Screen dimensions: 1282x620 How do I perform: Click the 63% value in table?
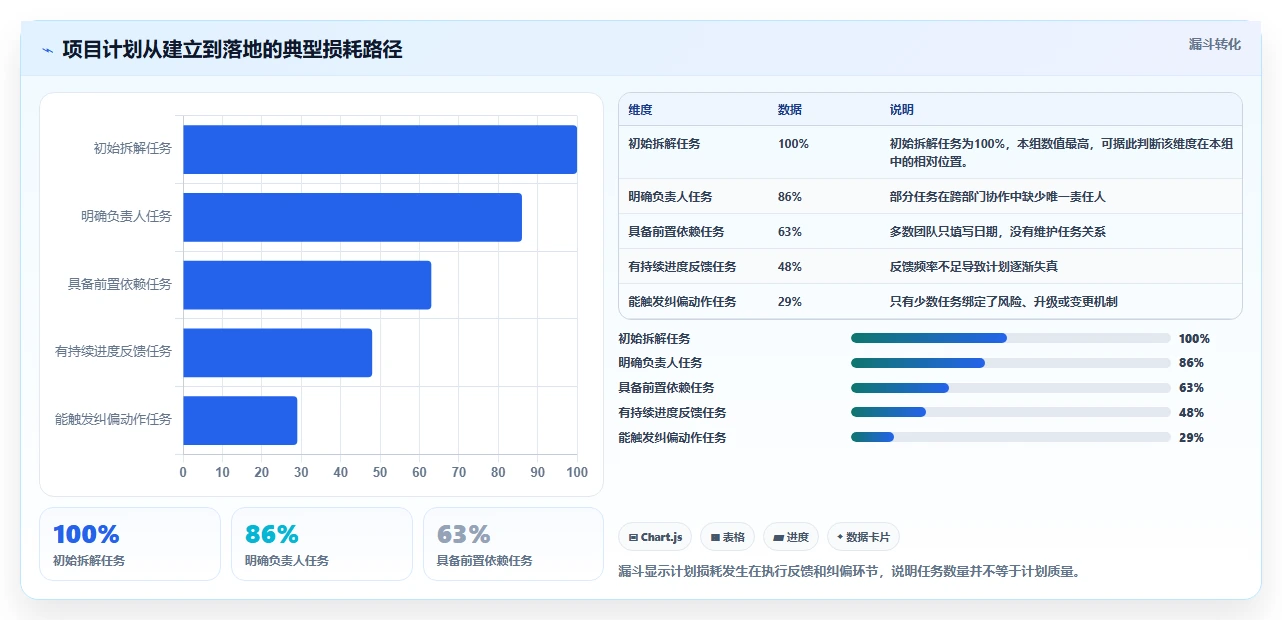click(x=790, y=232)
